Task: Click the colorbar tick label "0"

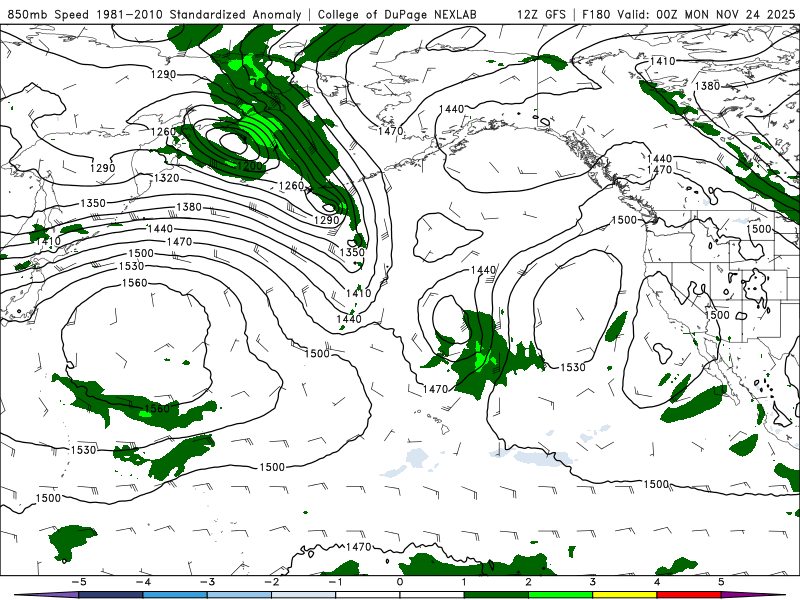Action: [400, 582]
